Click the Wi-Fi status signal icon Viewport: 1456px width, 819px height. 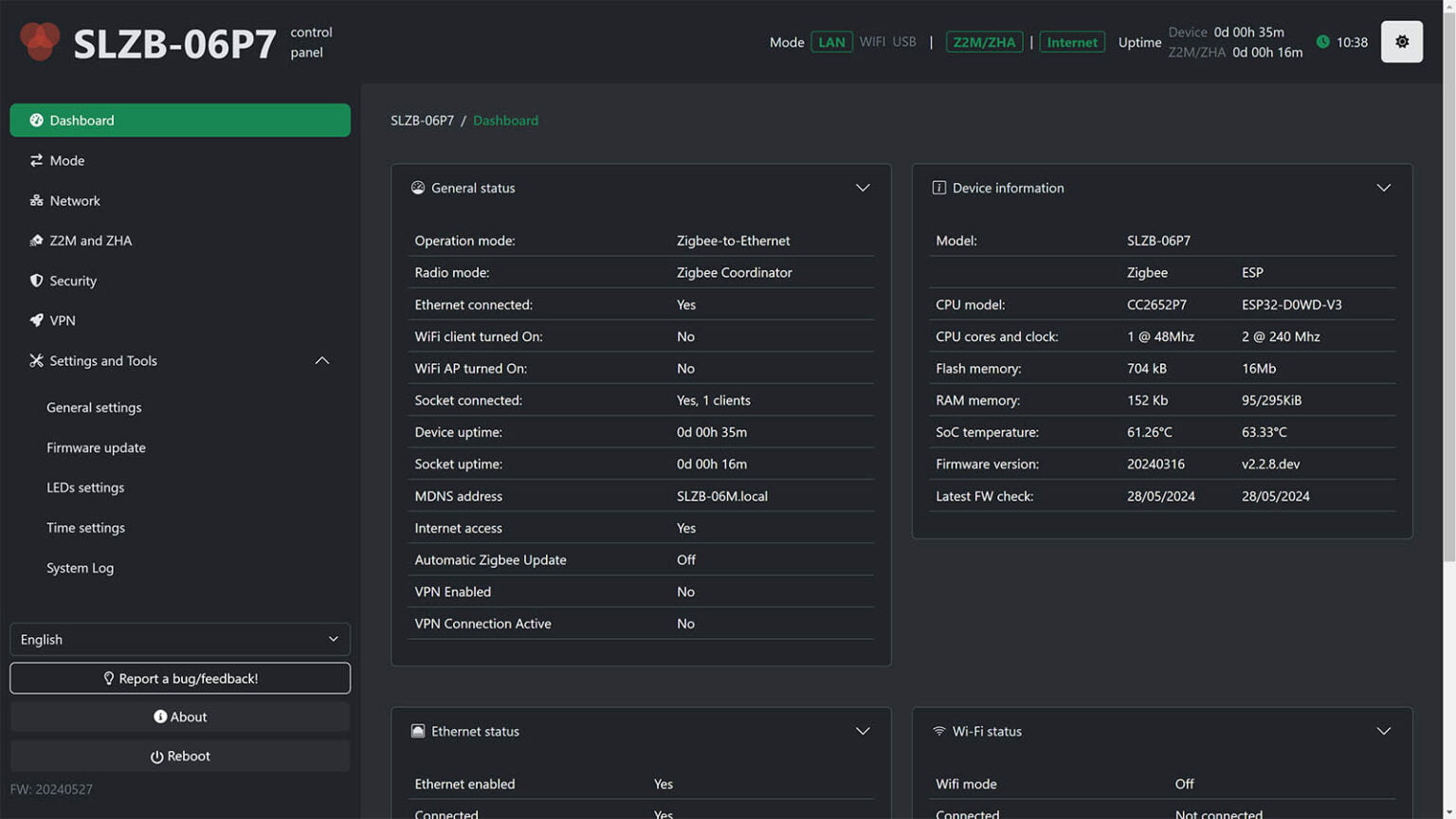938,731
